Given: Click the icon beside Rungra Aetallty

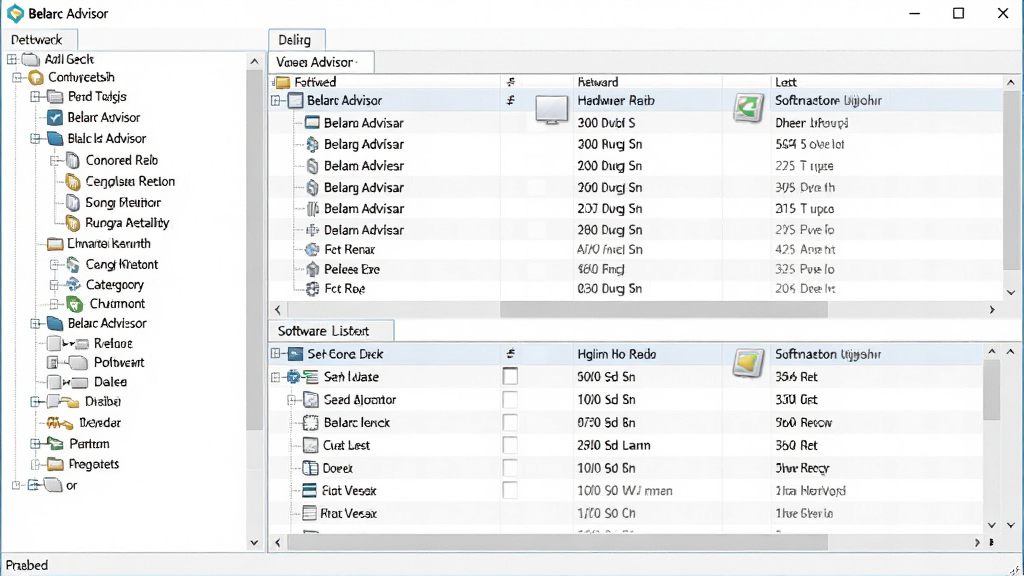Looking at the screenshot, I should pos(73,223).
